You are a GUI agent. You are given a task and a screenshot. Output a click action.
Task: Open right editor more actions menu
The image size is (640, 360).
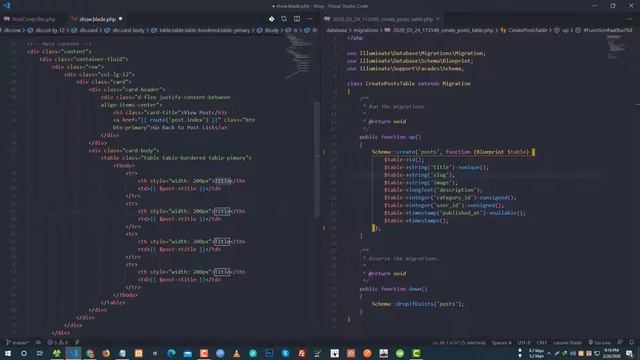[x=630, y=19]
